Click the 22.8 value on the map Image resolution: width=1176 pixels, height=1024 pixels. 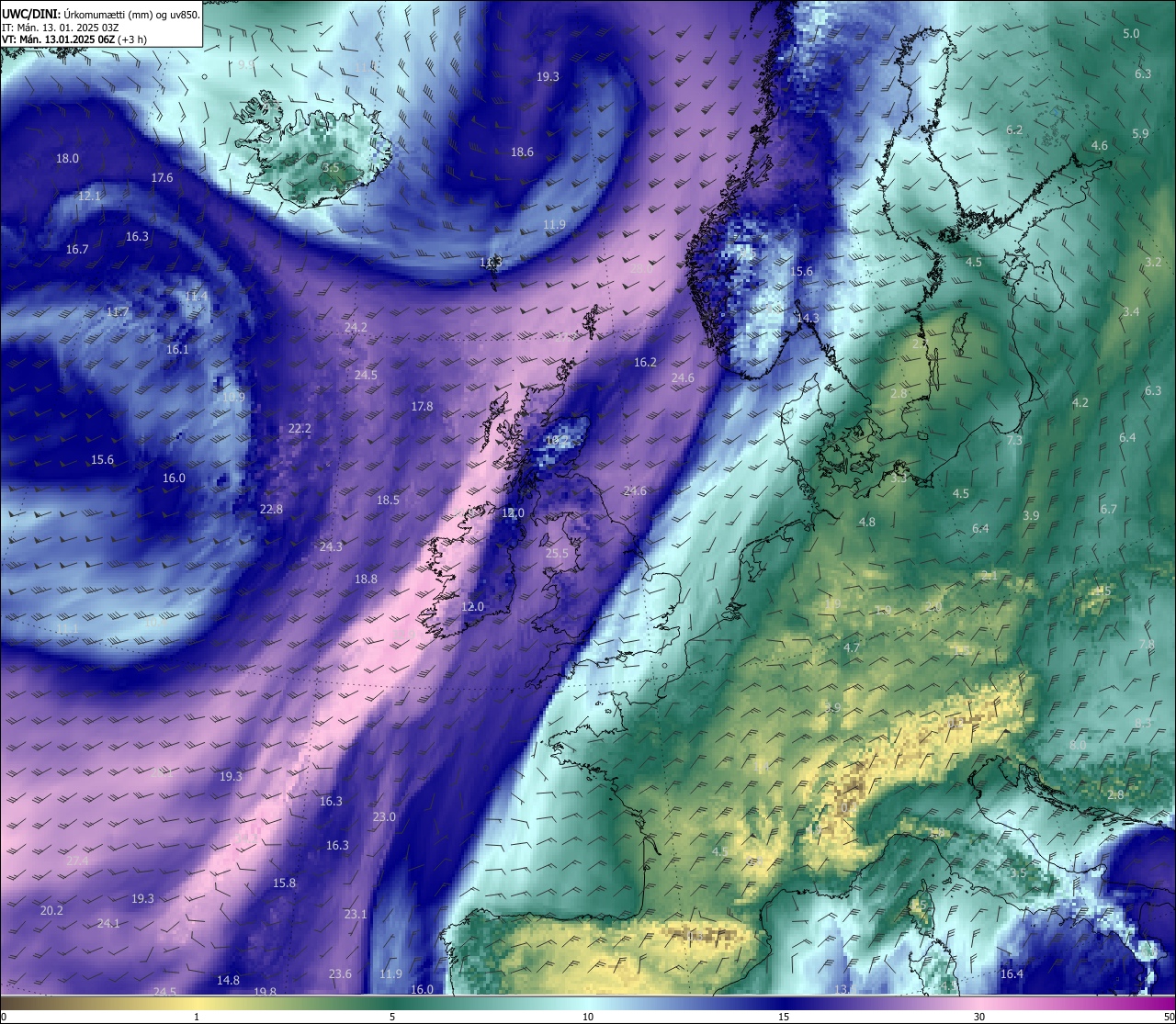[271, 510]
